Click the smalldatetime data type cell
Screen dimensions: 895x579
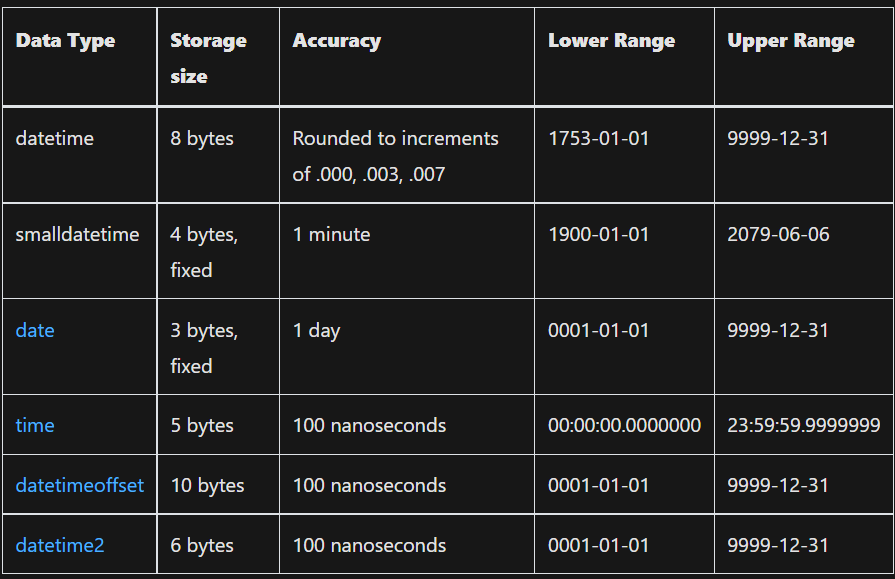point(77,234)
